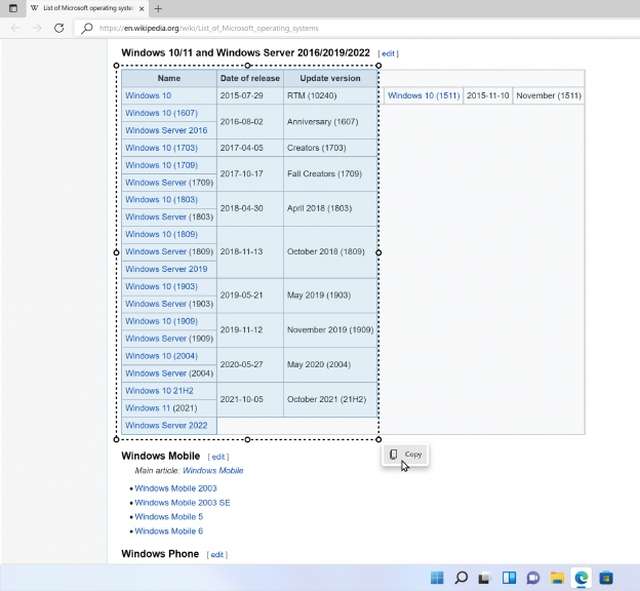Image resolution: width=640 pixels, height=591 pixels.
Task: Open the Windows Server 2016 link
Action: coord(167,130)
